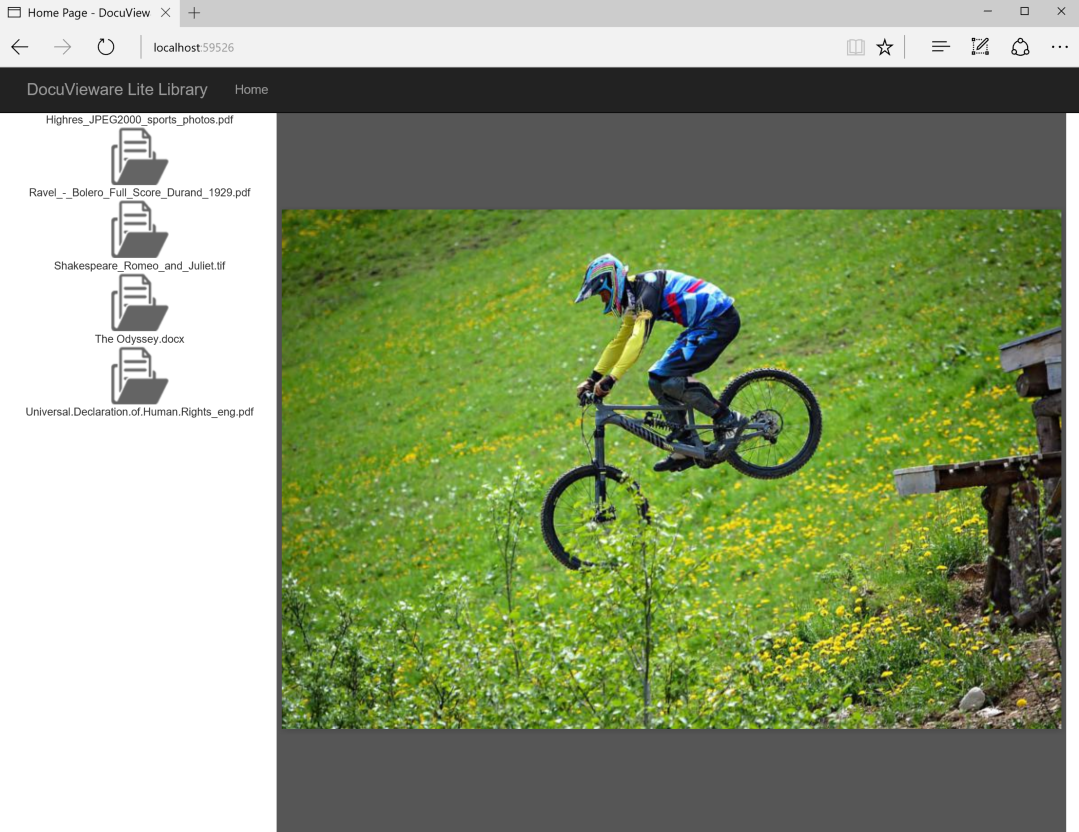Open the Home navigation link
This screenshot has height=832, width=1079.
pos(251,89)
